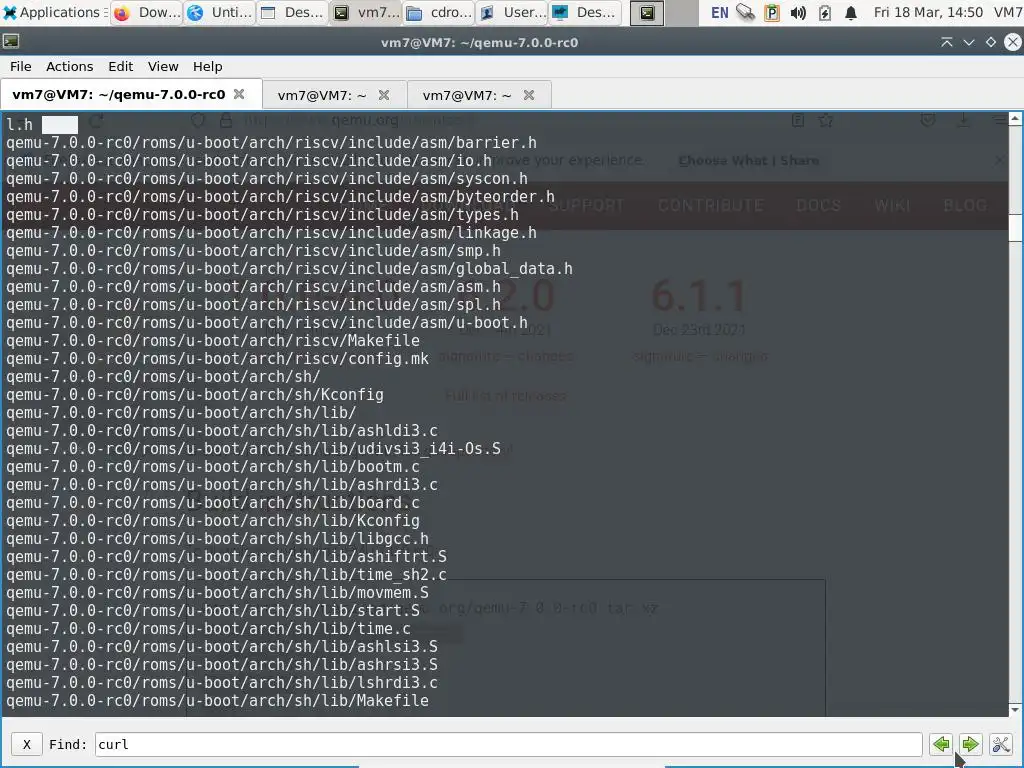Viewport: 1024px width, 768px height.
Task: Click line ending in lib/libgcc.h
Action: [217, 539]
